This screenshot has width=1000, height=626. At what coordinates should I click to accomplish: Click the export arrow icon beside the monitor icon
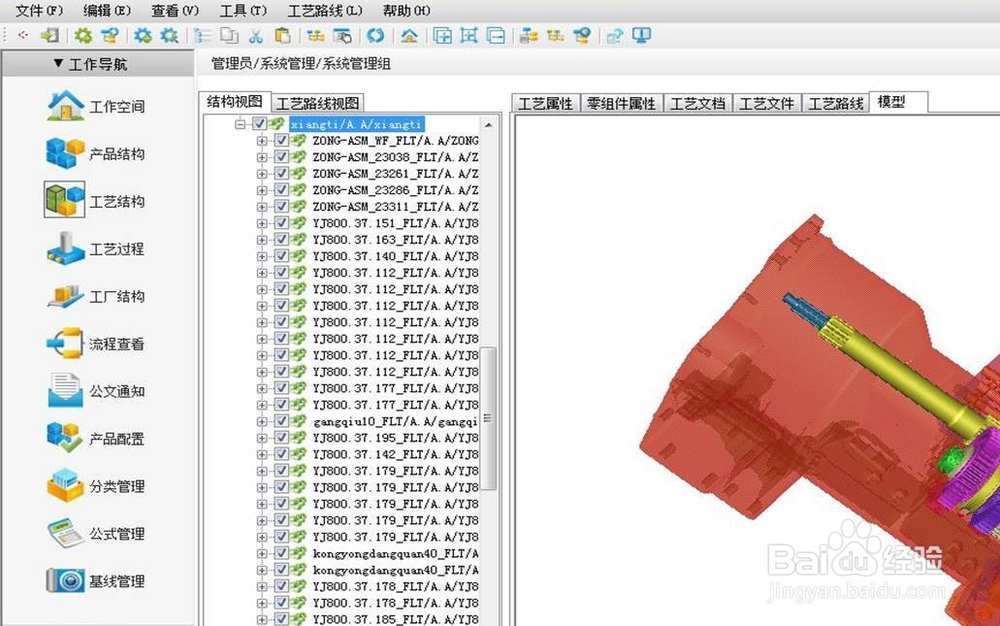[x=615, y=36]
